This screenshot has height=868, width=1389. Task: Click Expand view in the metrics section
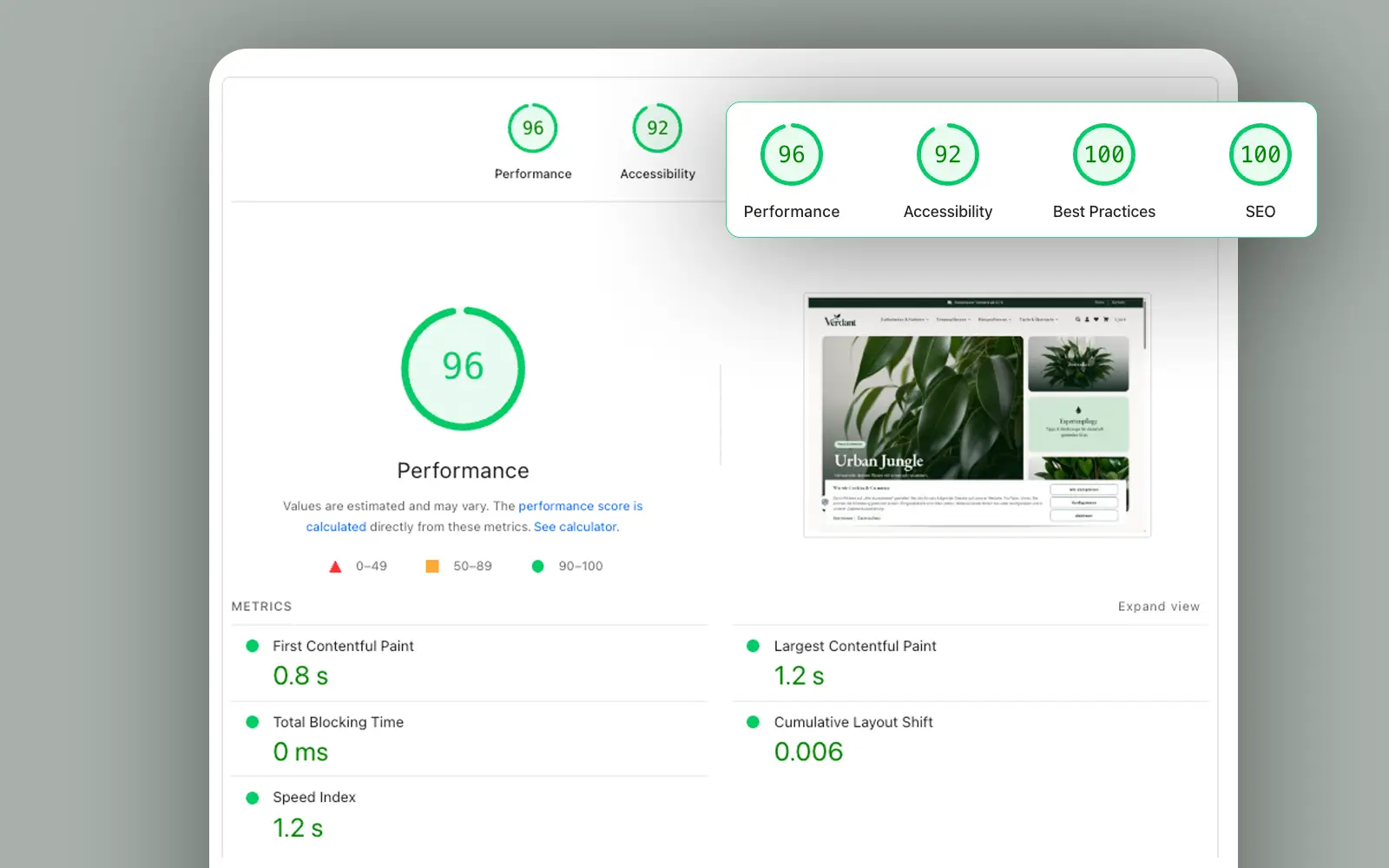click(x=1158, y=607)
